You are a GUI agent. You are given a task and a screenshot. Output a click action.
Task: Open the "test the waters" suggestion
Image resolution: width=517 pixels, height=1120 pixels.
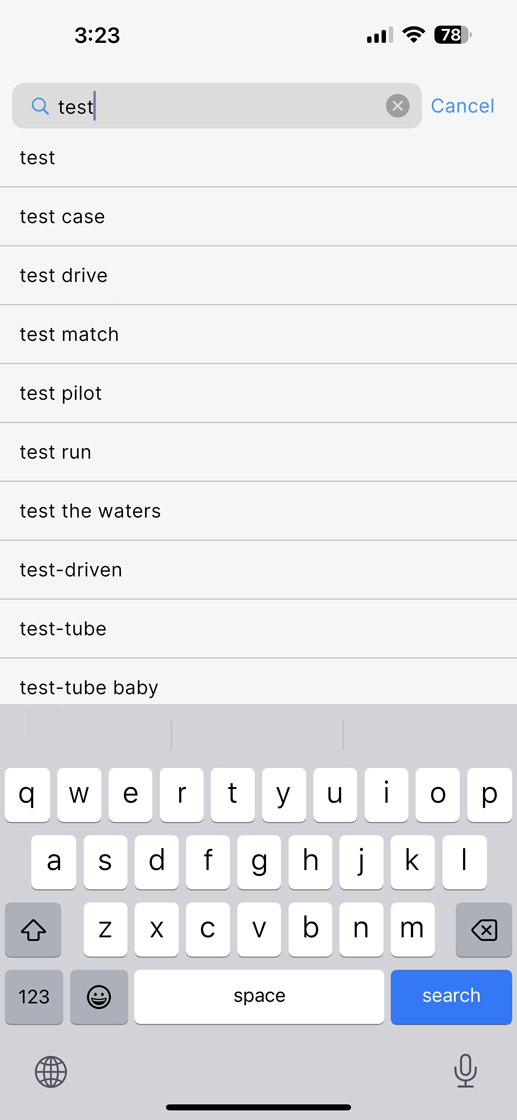click(x=258, y=511)
